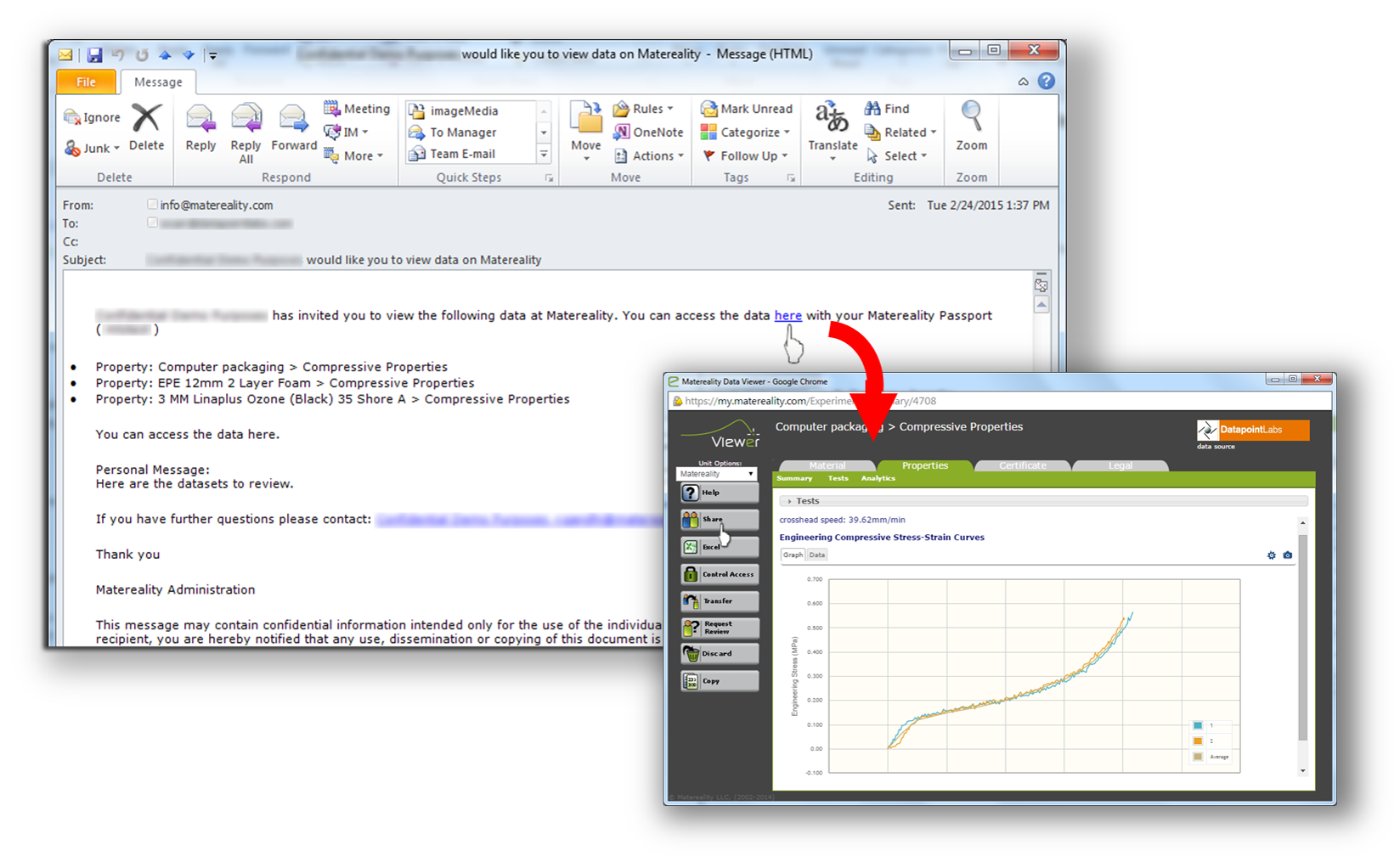Viewport: 1400px width, 862px height.
Task: Click the Save icon in Outlook quick access toolbar
Action: point(94,55)
